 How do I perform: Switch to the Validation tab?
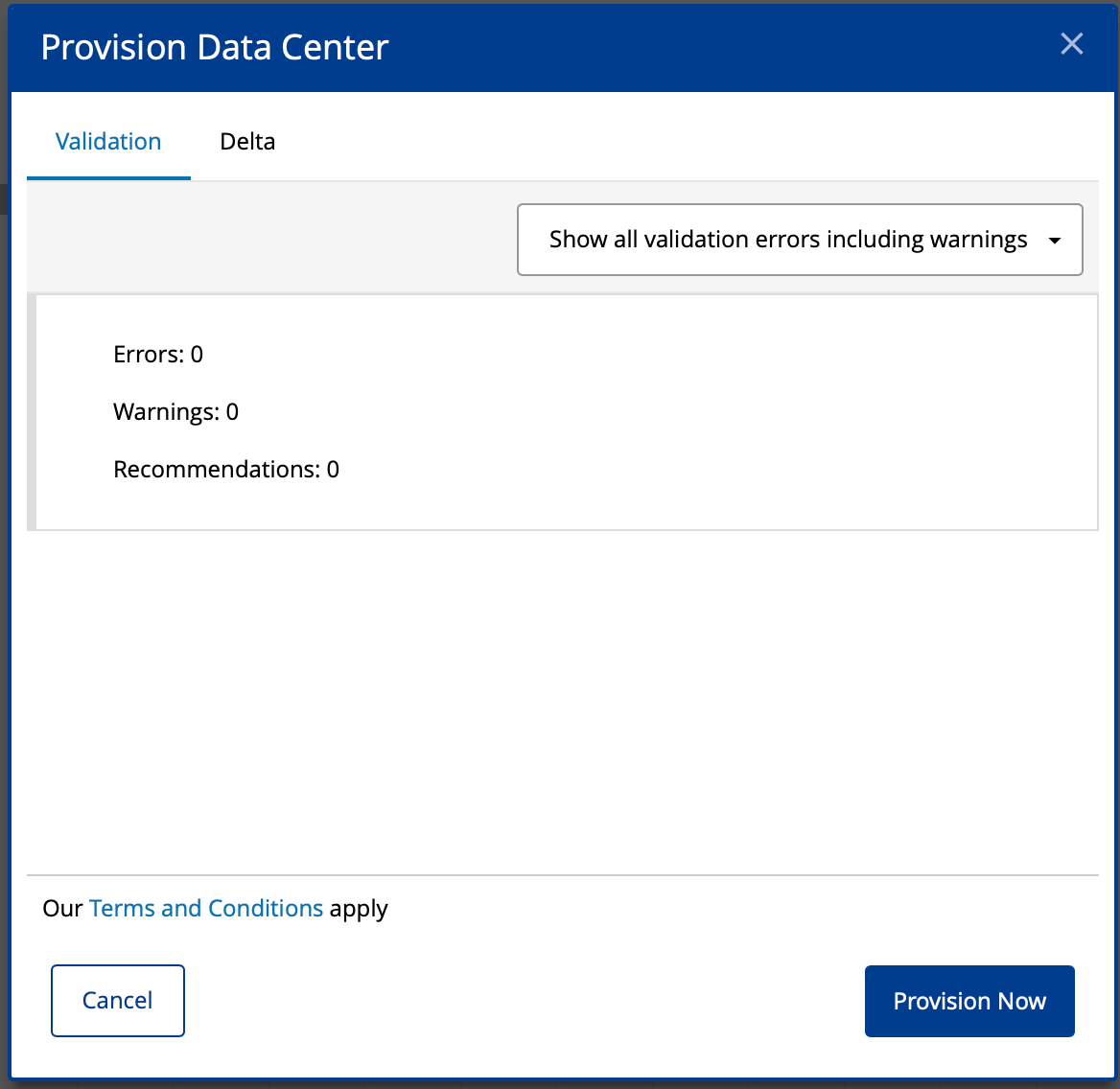pos(108,142)
